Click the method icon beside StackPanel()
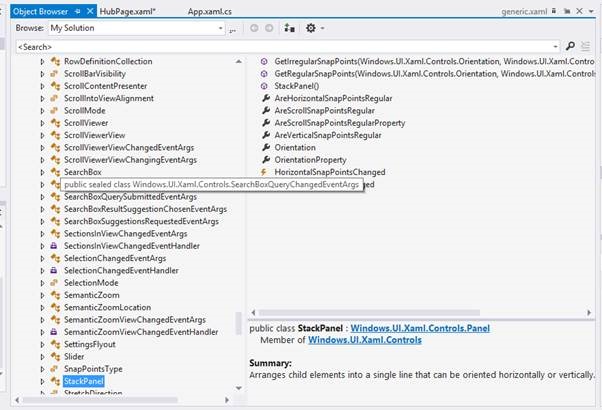Image resolution: width=602 pixels, height=410 pixels. click(x=264, y=86)
